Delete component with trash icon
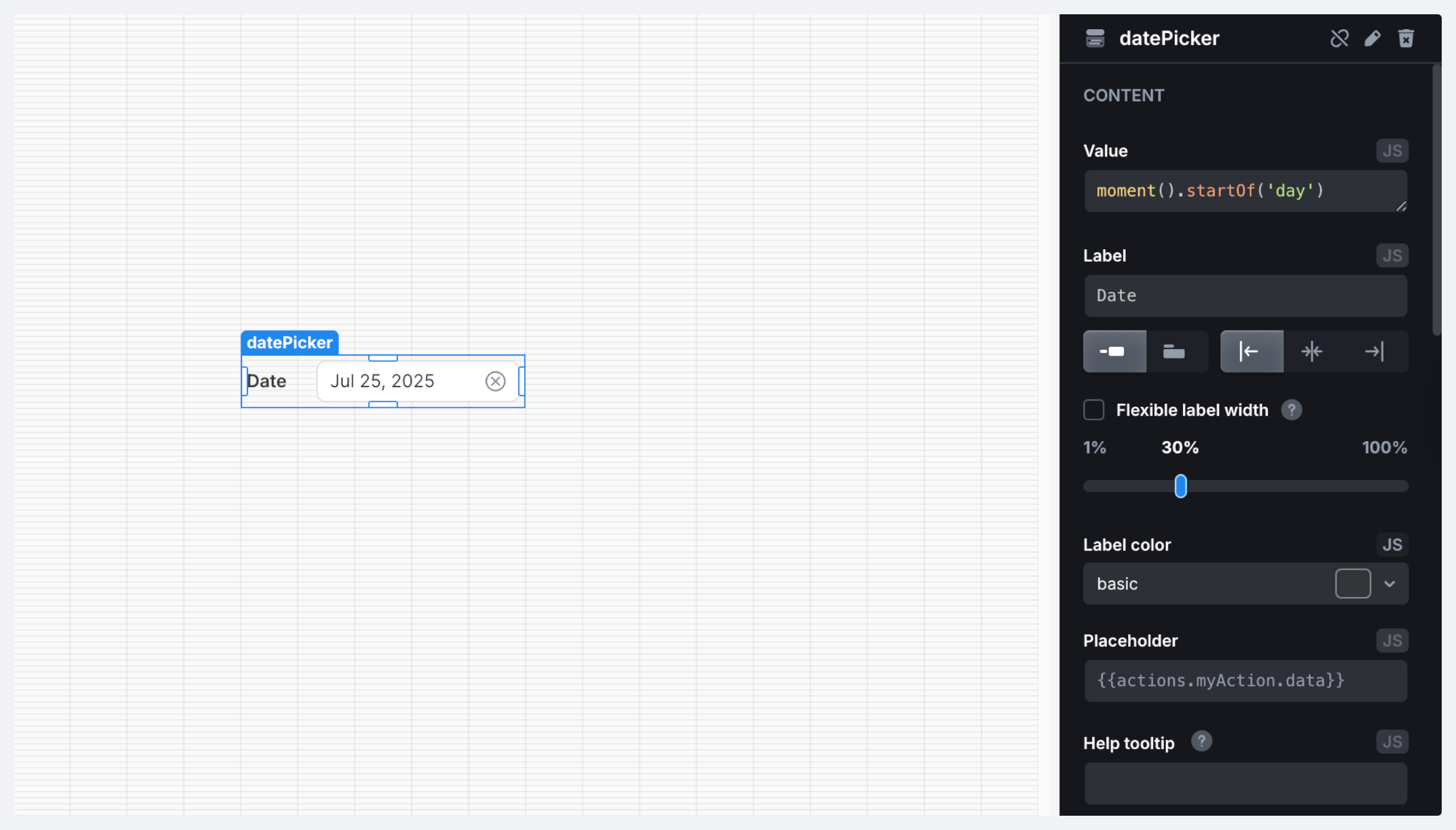1456x830 pixels. (1405, 39)
